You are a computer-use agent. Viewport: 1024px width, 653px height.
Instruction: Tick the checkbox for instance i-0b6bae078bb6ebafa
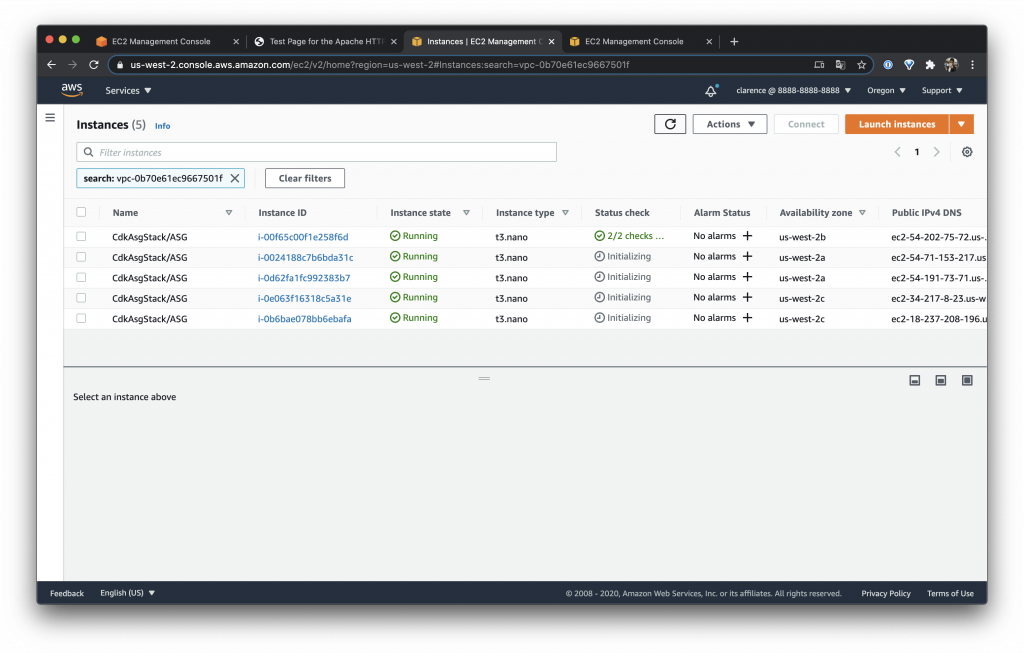click(x=81, y=319)
